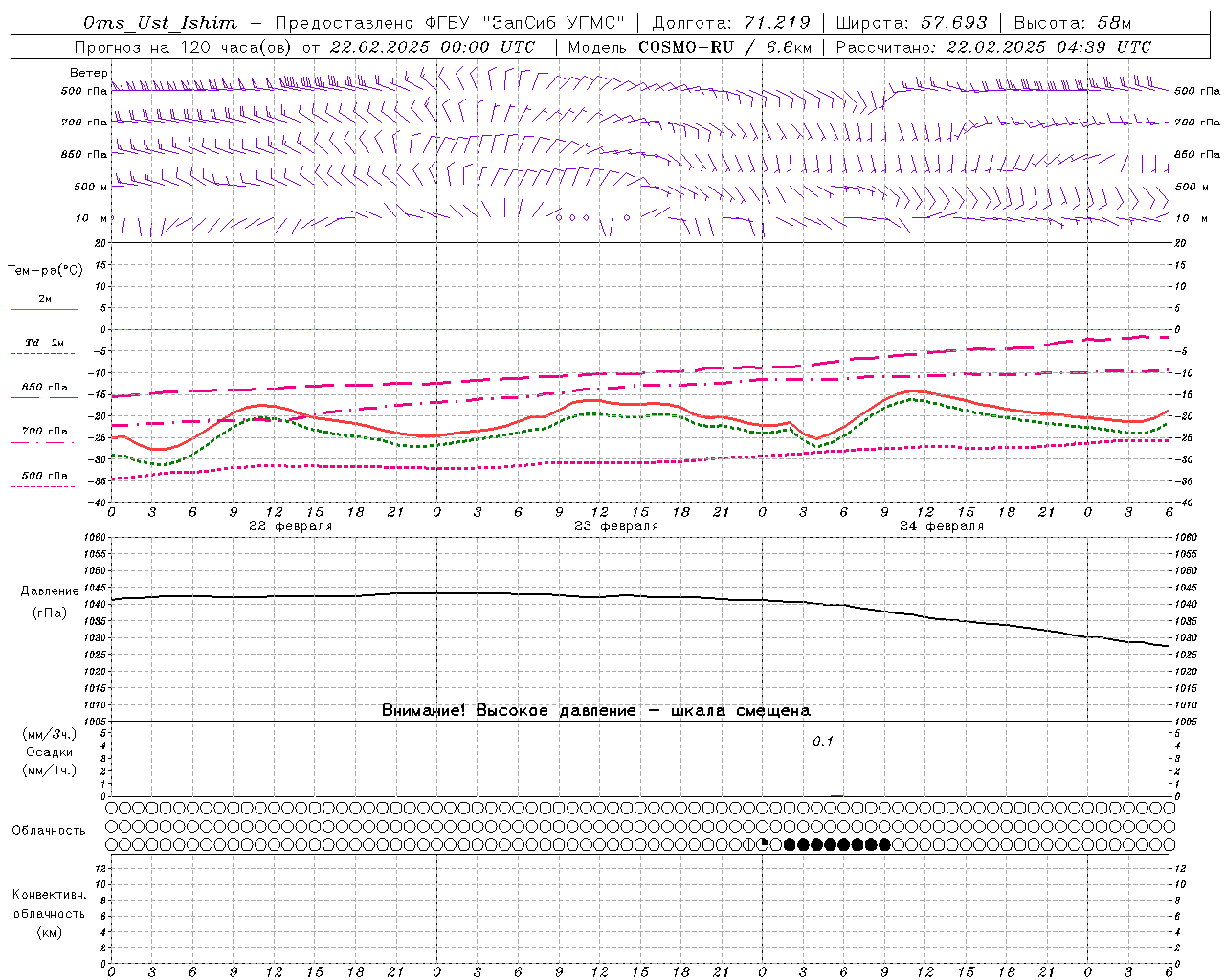Click the 22 февраля date label
The image size is (1225, 980).
pos(291,526)
